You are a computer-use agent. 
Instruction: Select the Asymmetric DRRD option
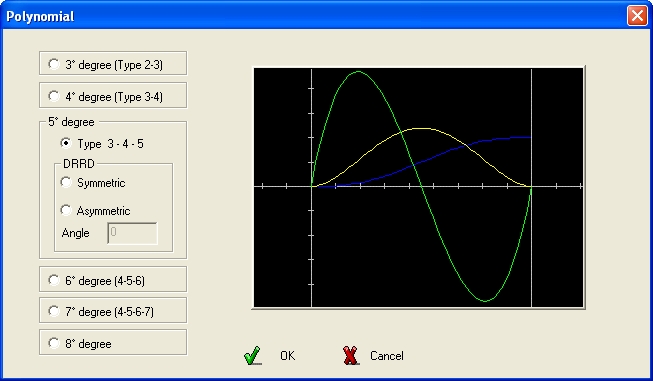coord(66,210)
